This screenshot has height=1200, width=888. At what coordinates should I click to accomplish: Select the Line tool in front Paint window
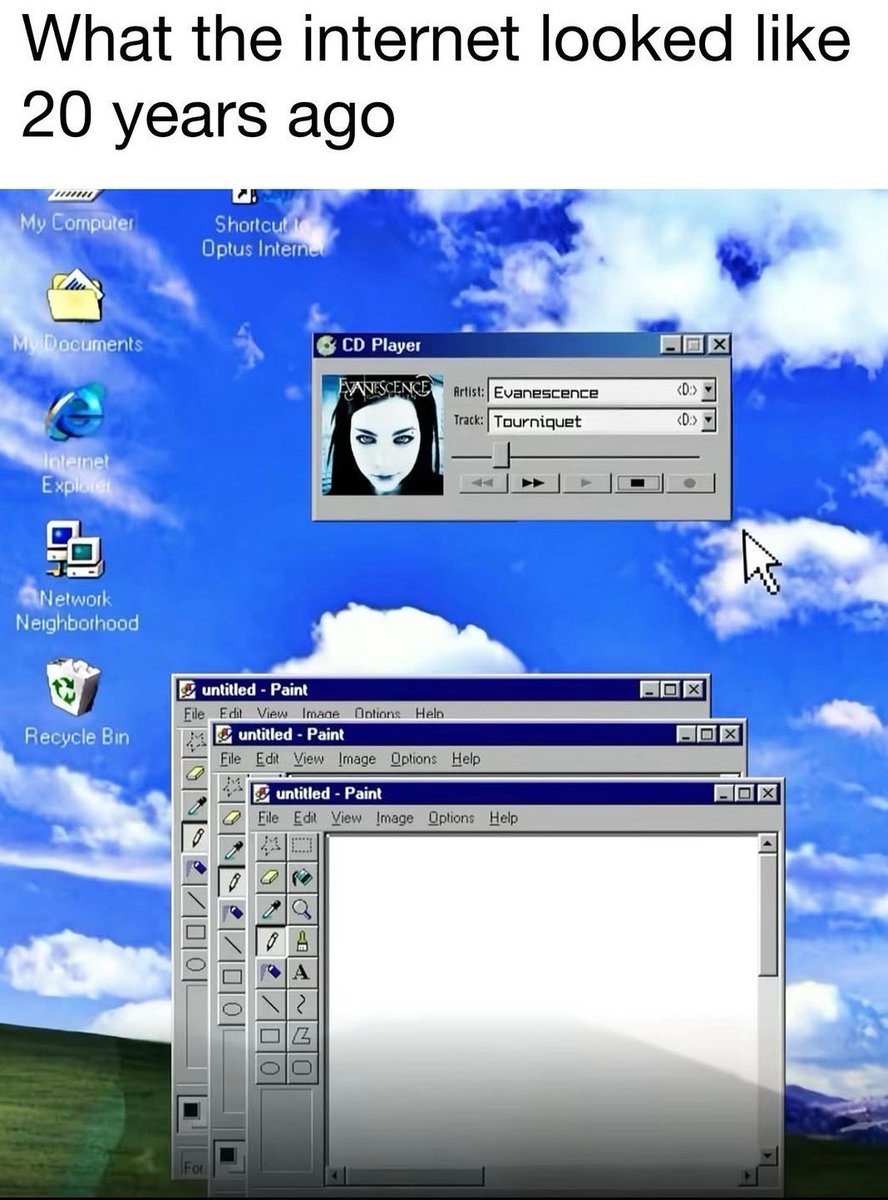point(270,1003)
